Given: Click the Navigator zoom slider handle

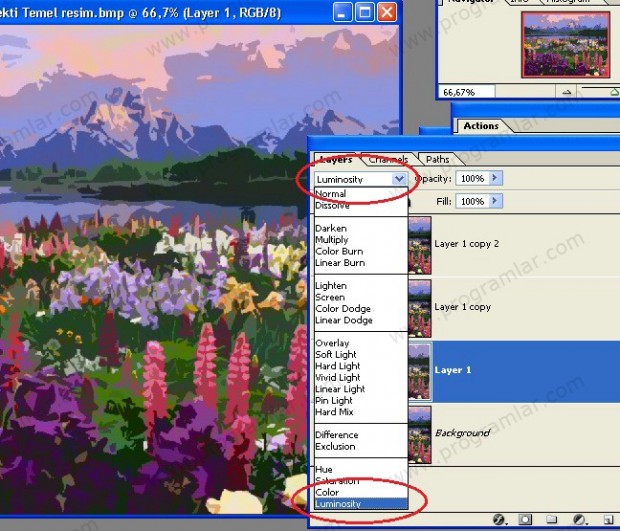Looking at the screenshot, I should (614, 92).
